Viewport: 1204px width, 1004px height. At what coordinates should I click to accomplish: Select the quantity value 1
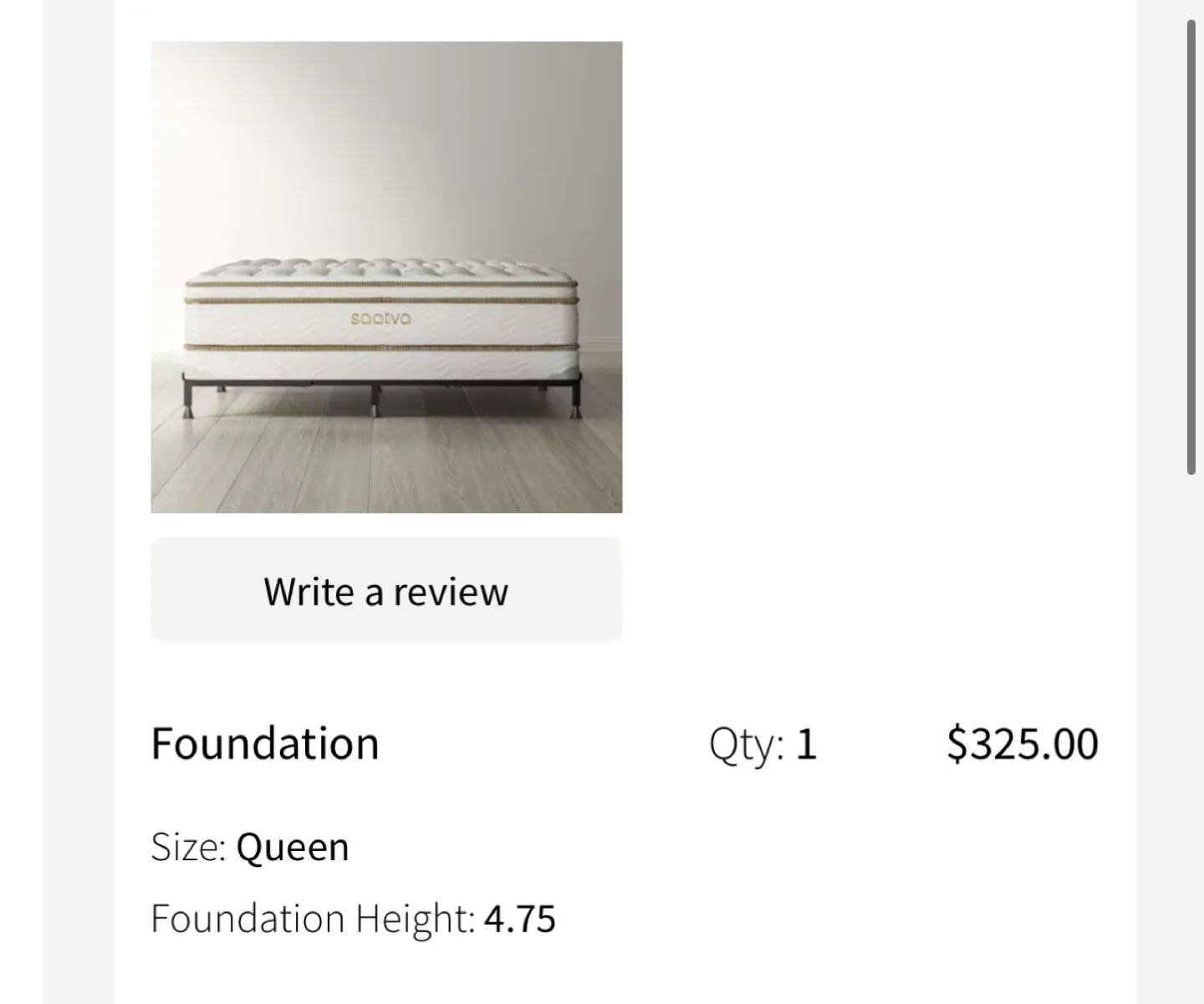click(806, 743)
